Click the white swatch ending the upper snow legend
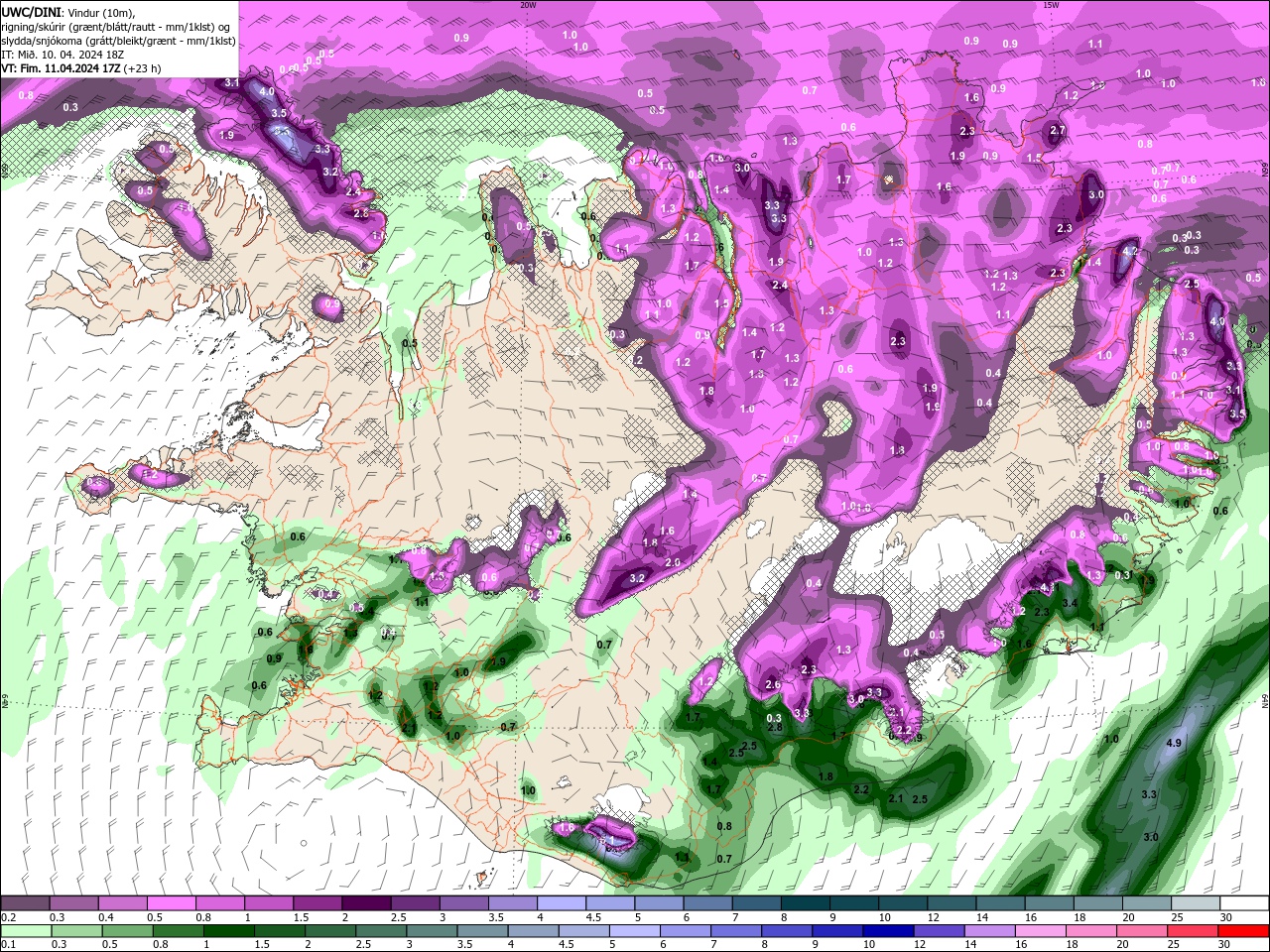The height and width of the screenshot is (952, 1270). pyautogui.click(x=1244, y=903)
